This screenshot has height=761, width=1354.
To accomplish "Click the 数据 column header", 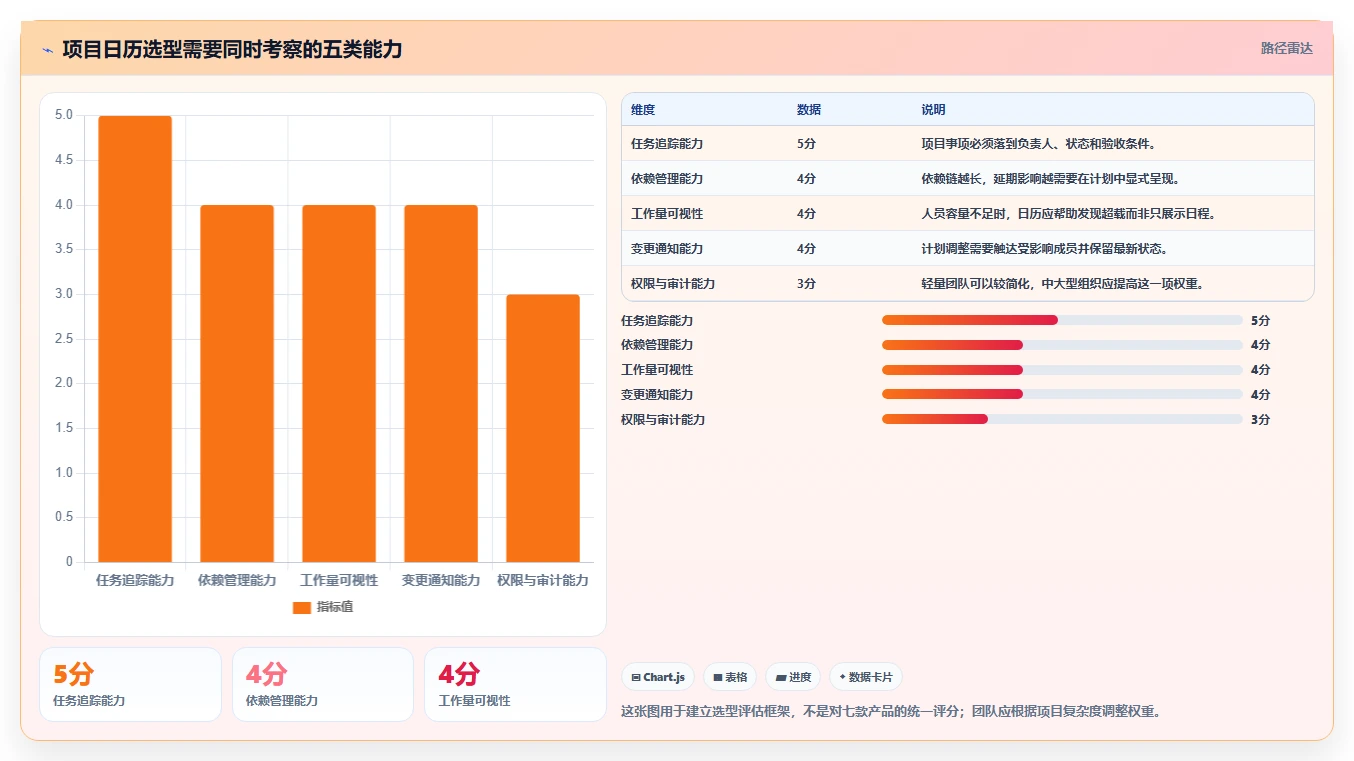I will coord(809,110).
